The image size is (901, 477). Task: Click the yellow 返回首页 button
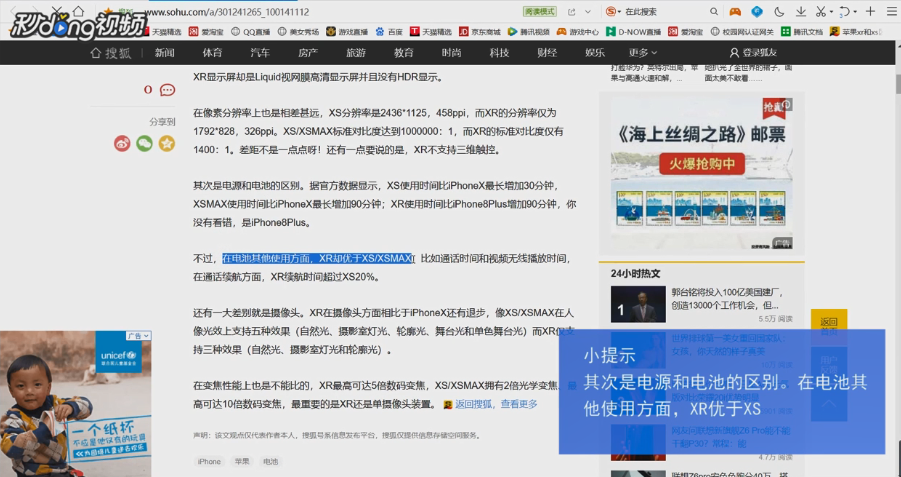[829, 326]
